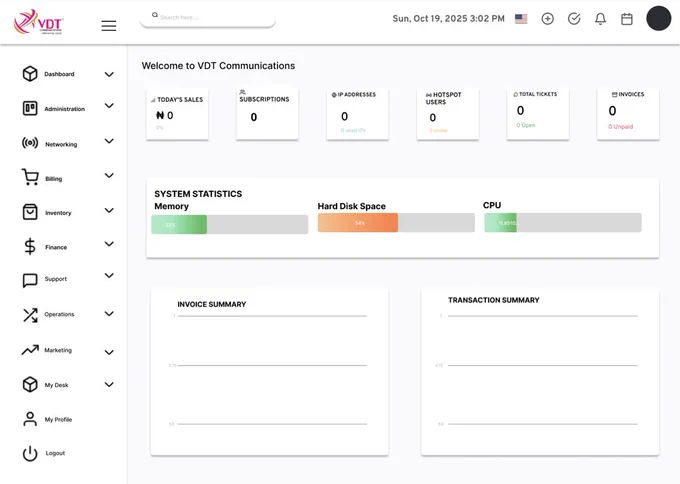The image size is (680, 484).
Task: Click the Support chat bubble icon
Action: pyautogui.click(x=30, y=280)
